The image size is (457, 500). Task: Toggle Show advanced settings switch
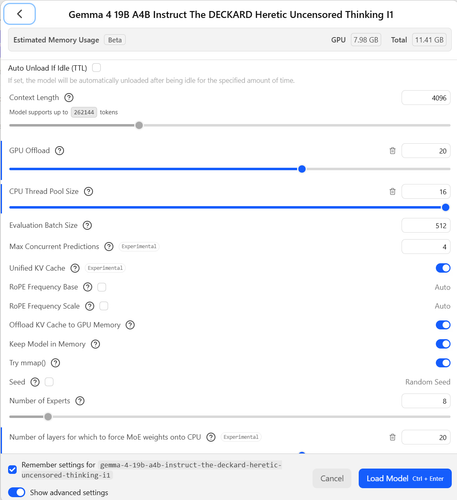coord(17,492)
